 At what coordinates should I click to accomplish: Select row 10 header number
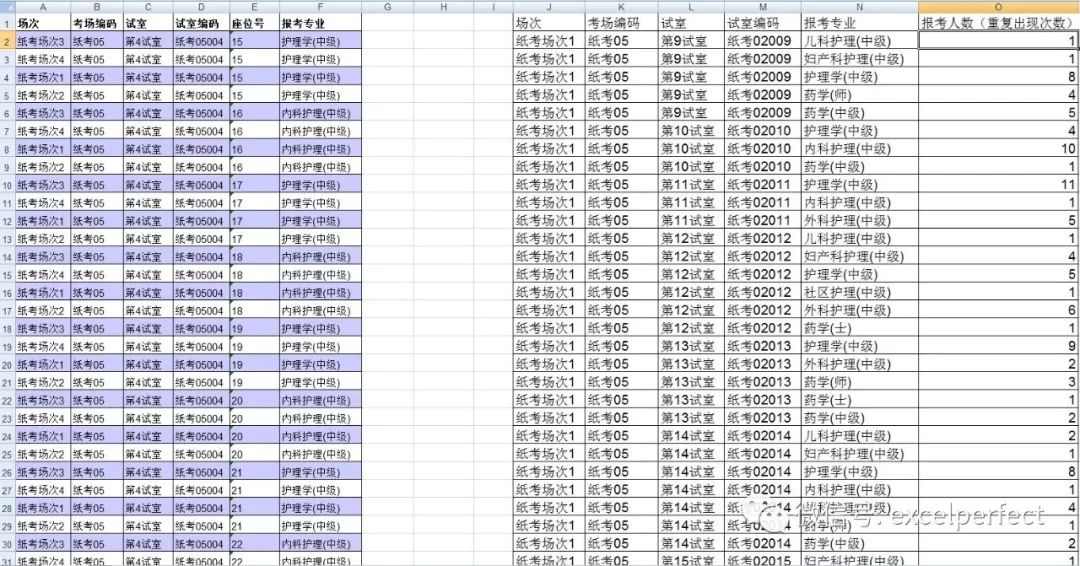[8, 185]
